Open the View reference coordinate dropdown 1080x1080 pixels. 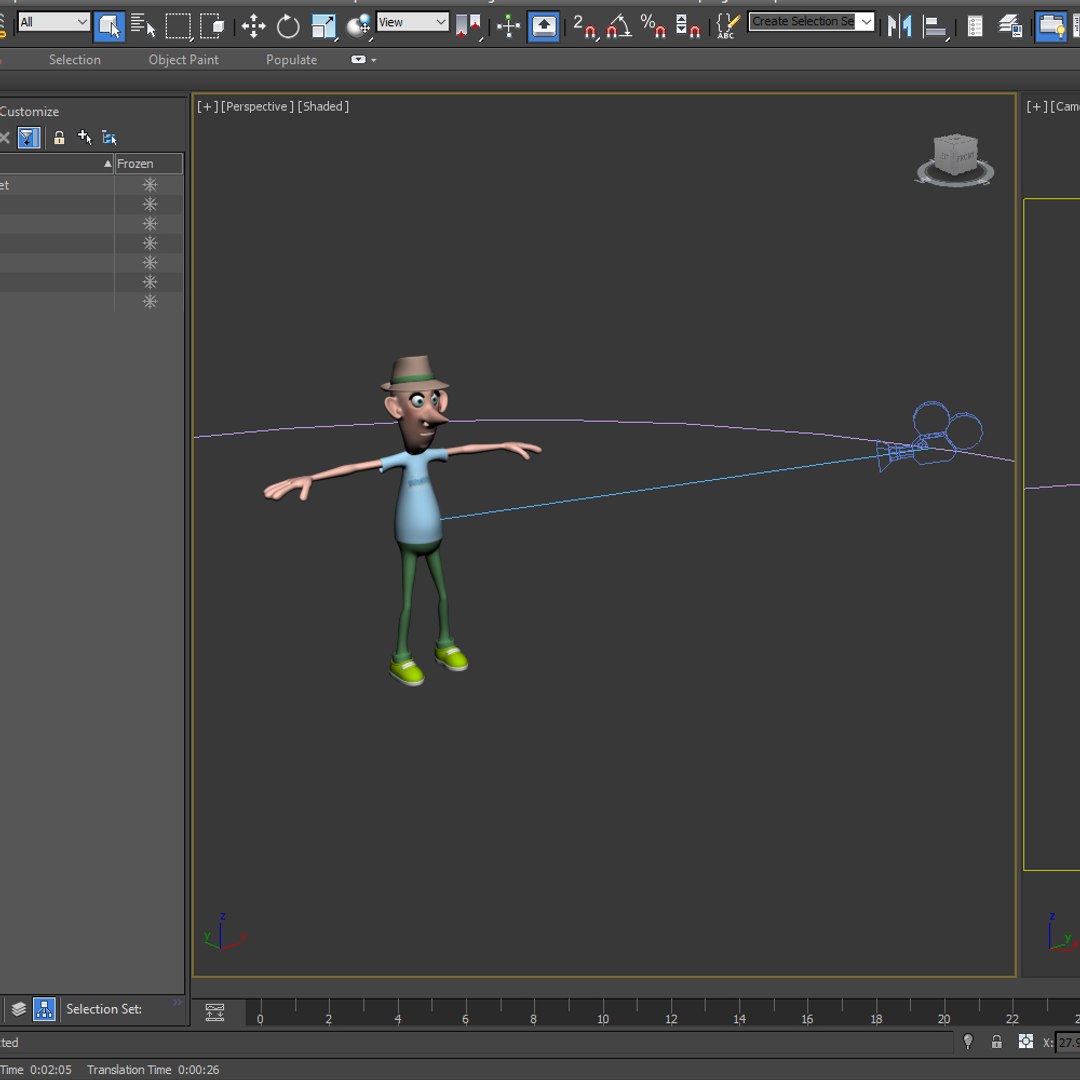point(412,22)
